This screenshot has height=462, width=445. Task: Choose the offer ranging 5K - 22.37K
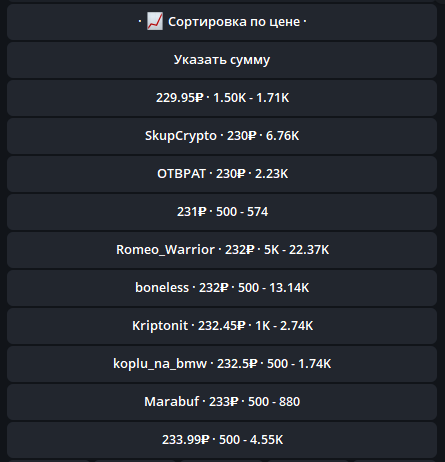(x=222, y=250)
